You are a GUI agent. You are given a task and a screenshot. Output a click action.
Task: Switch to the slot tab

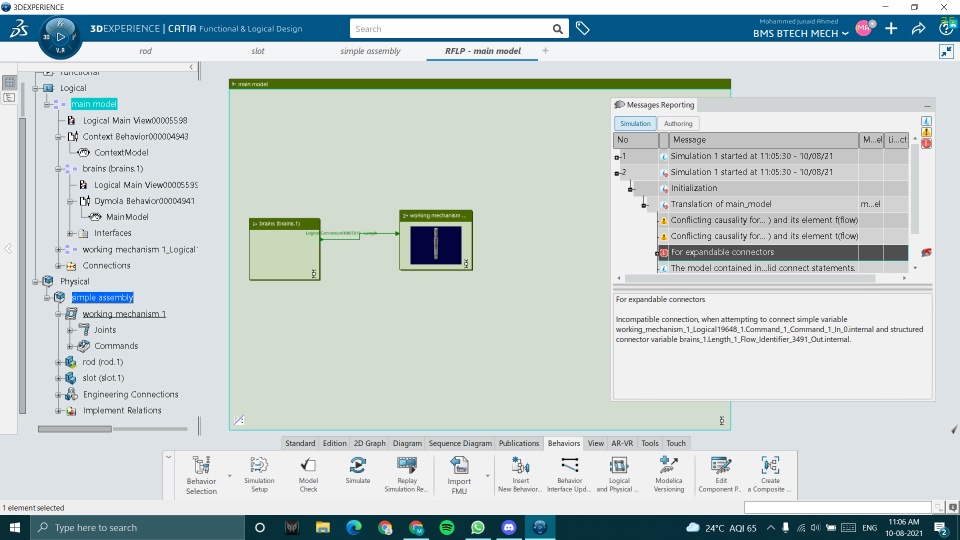[x=258, y=51]
